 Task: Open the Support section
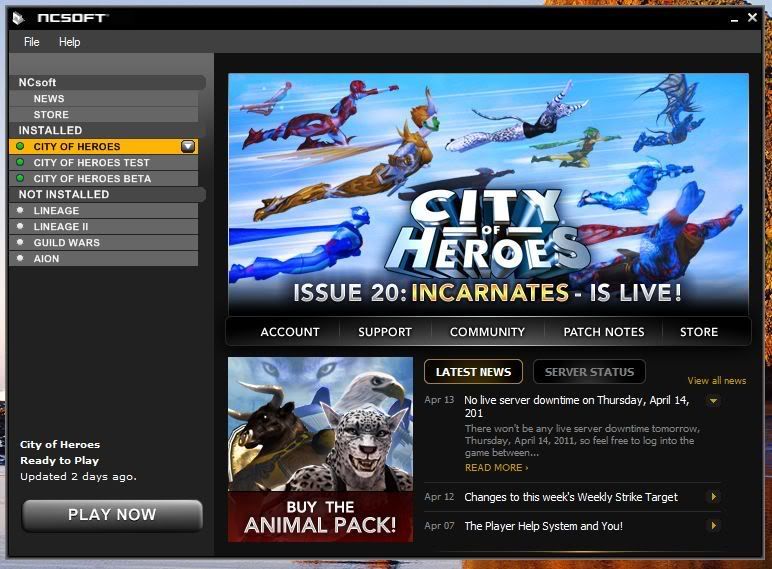tap(385, 332)
